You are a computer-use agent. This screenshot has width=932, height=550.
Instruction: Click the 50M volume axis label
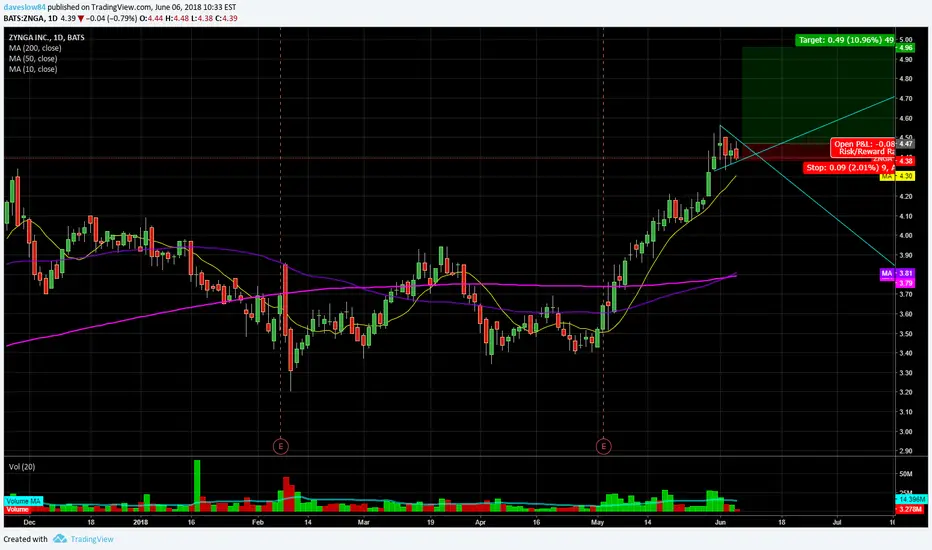coord(906,474)
